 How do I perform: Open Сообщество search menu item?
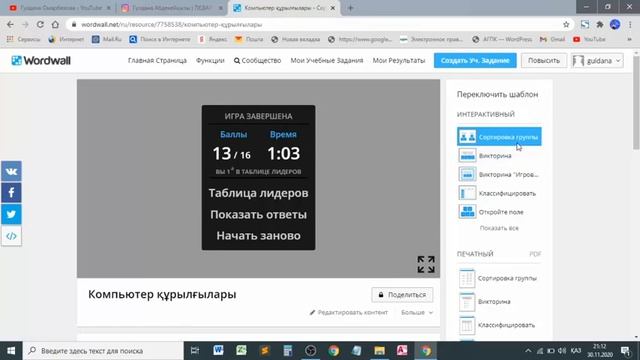pos(258,60)
